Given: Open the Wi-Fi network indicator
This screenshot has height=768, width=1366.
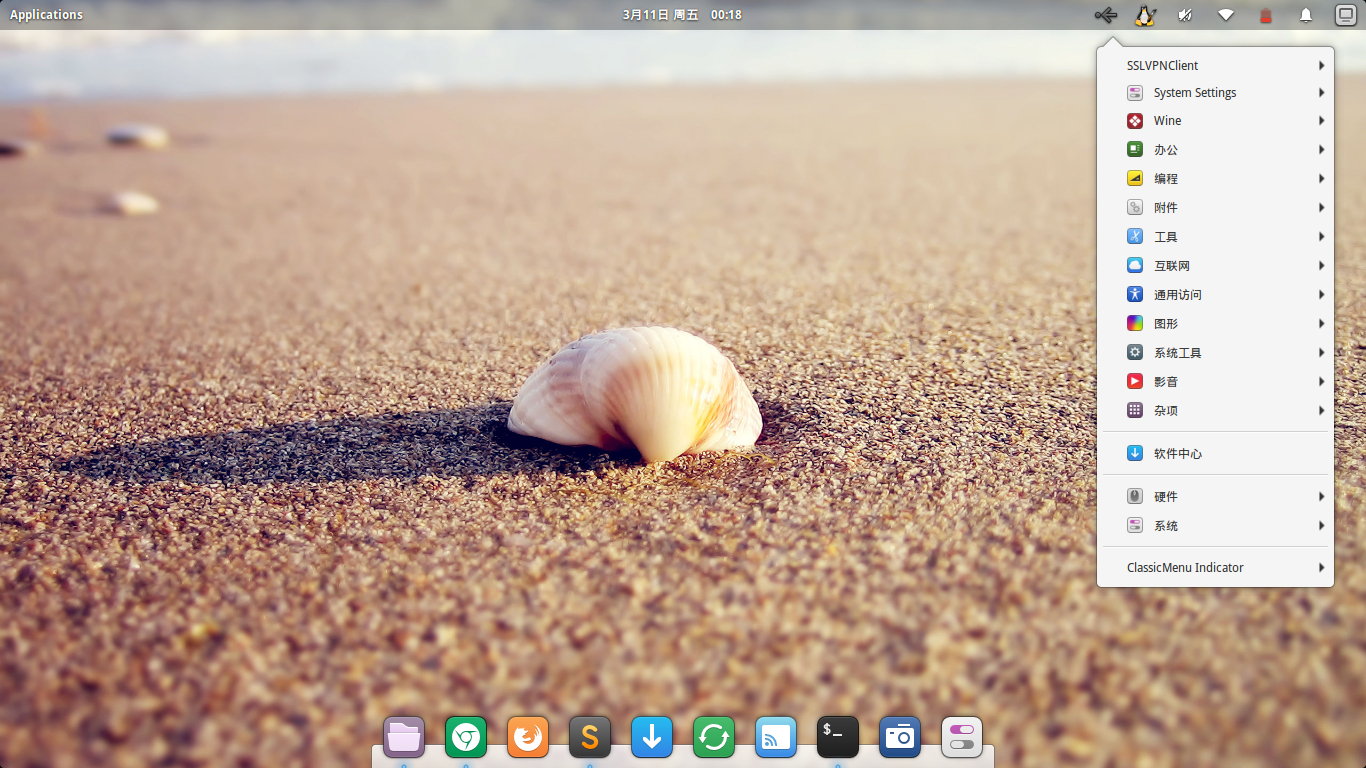Looking at the screenshot, I should tap(1225, 15).
